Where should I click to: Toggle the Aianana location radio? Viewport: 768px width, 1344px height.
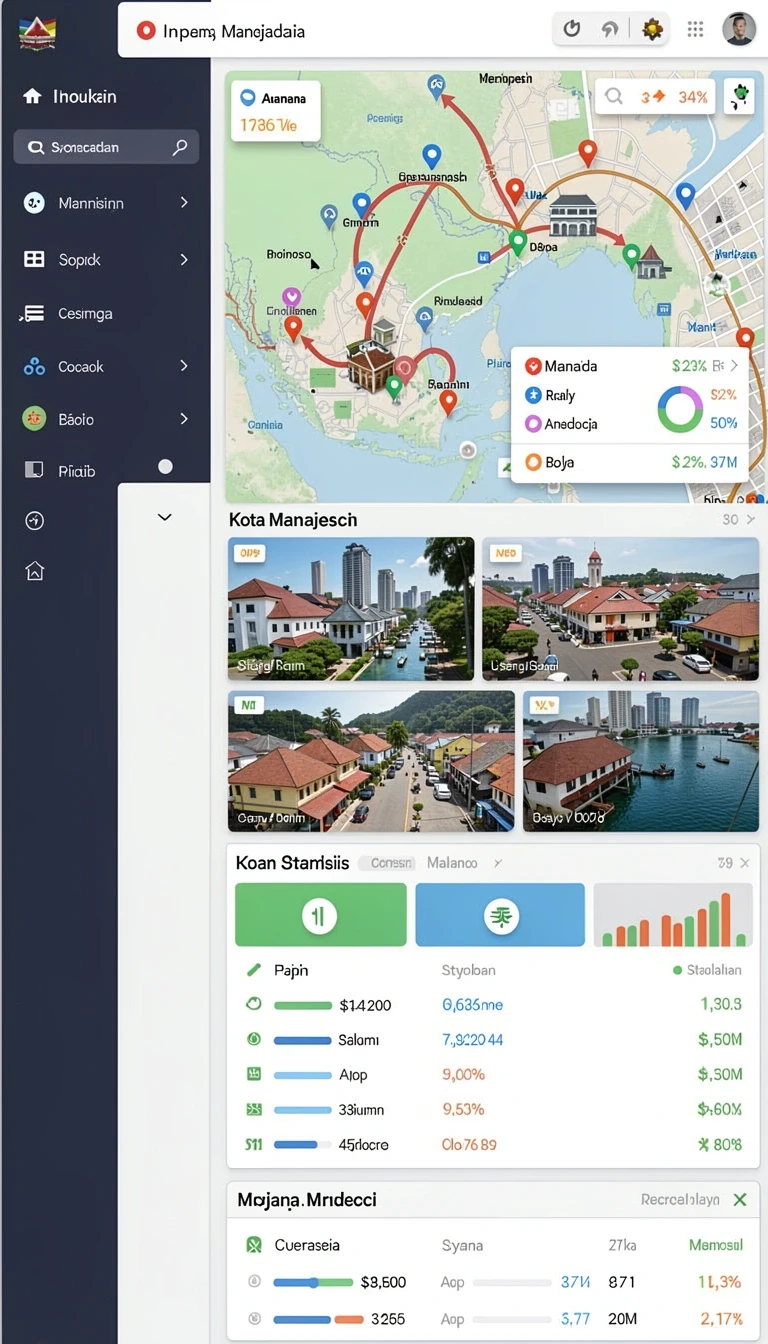pos(248,99)
